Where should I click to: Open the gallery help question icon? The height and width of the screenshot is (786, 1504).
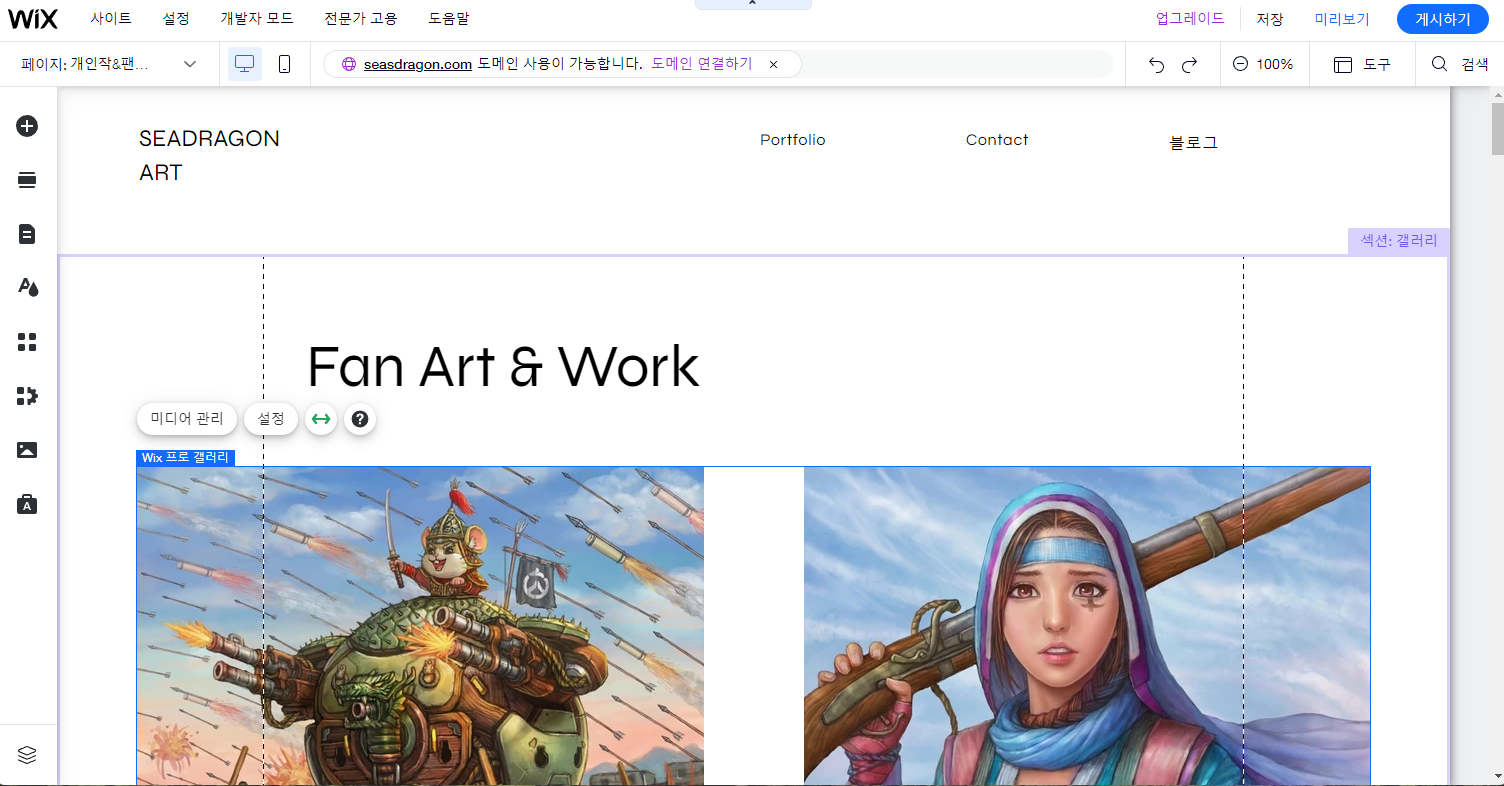tap(360, 419)
